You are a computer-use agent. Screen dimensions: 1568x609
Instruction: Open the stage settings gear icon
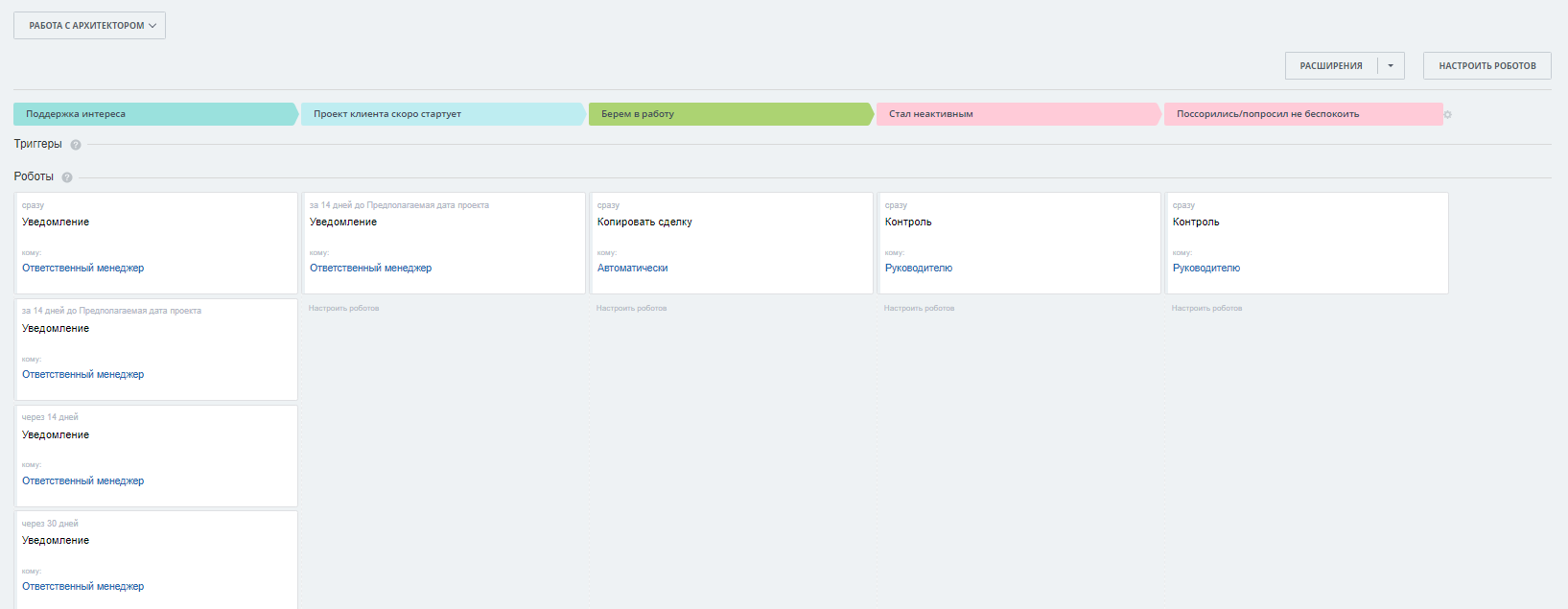(x=1448, y=115)
